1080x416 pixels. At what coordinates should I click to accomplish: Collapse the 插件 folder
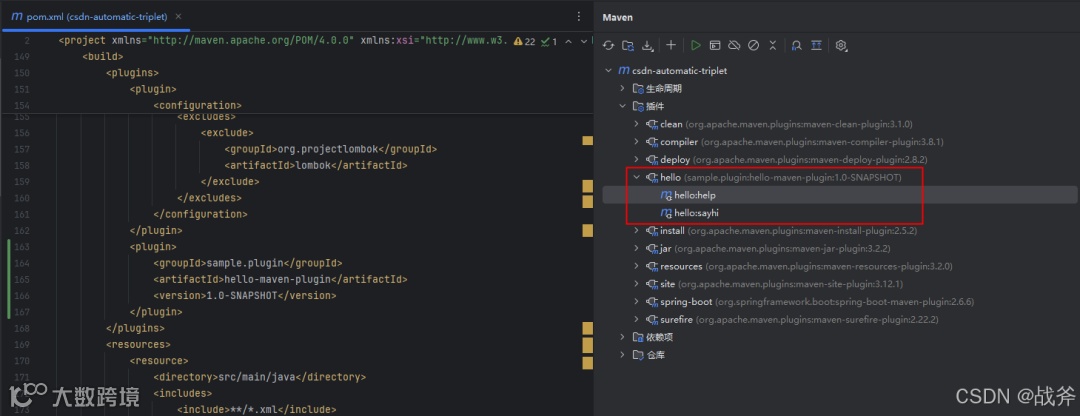(622, 107)
